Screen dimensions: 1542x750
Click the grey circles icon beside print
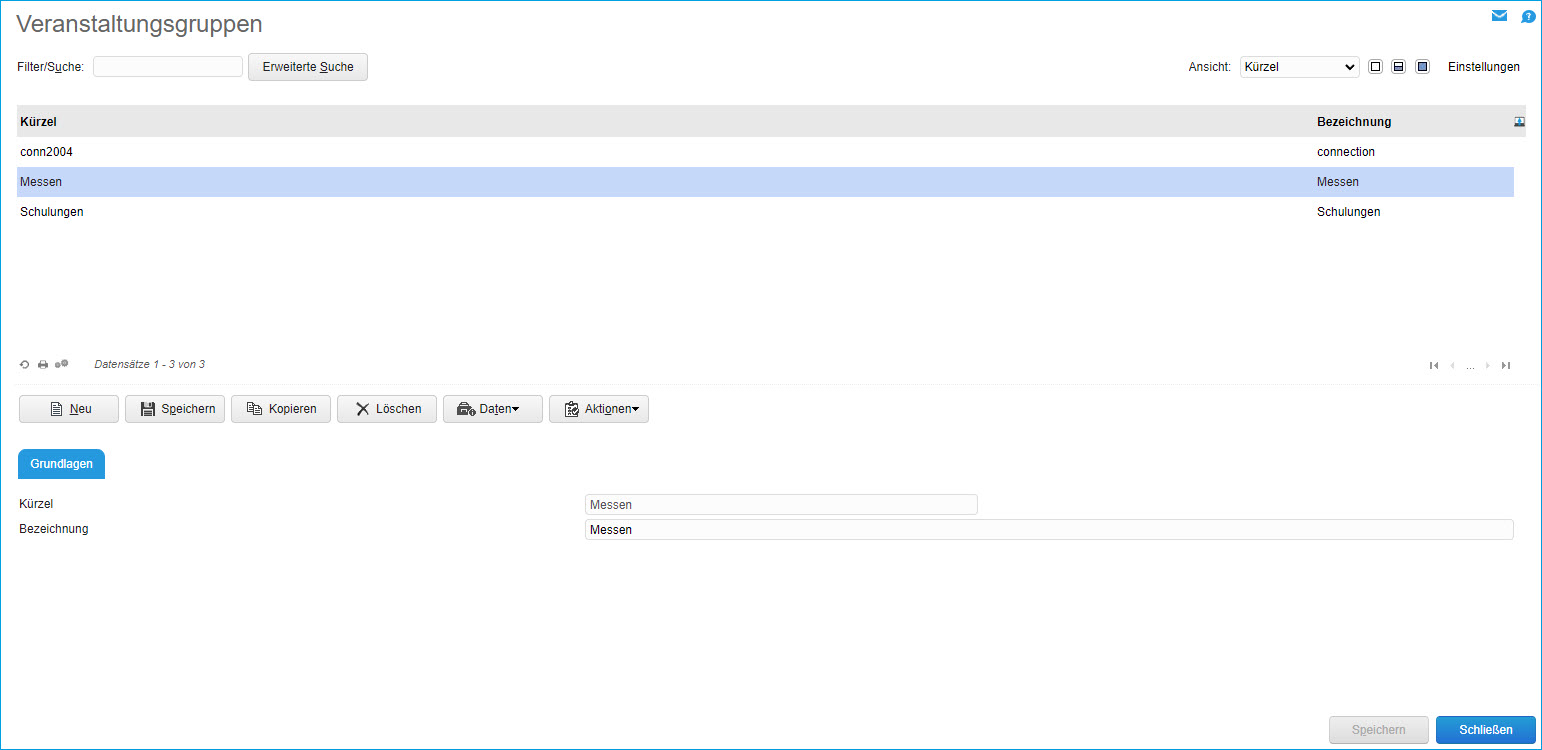(62, 364)
